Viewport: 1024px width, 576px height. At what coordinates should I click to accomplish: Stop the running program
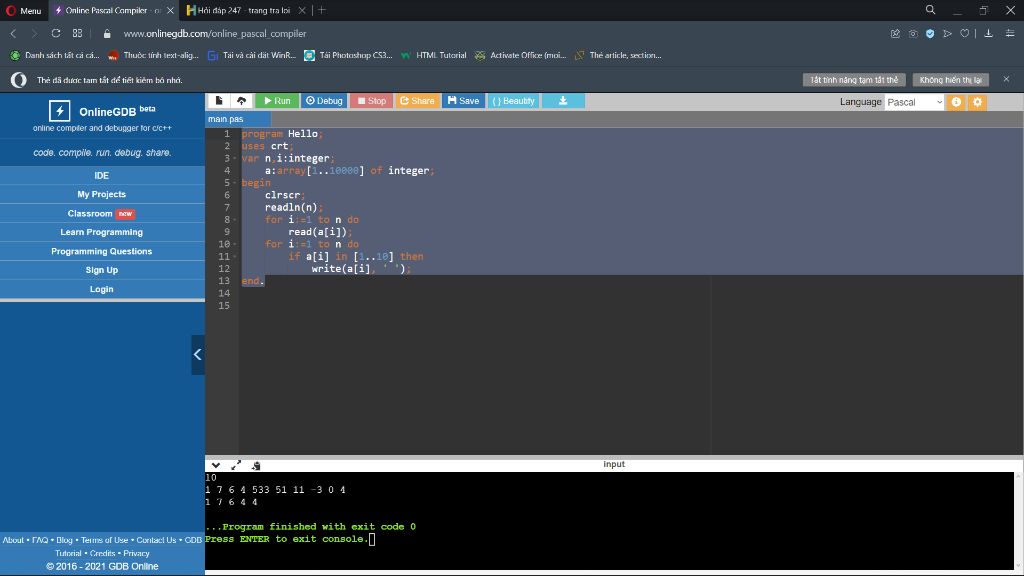(372, 101)
